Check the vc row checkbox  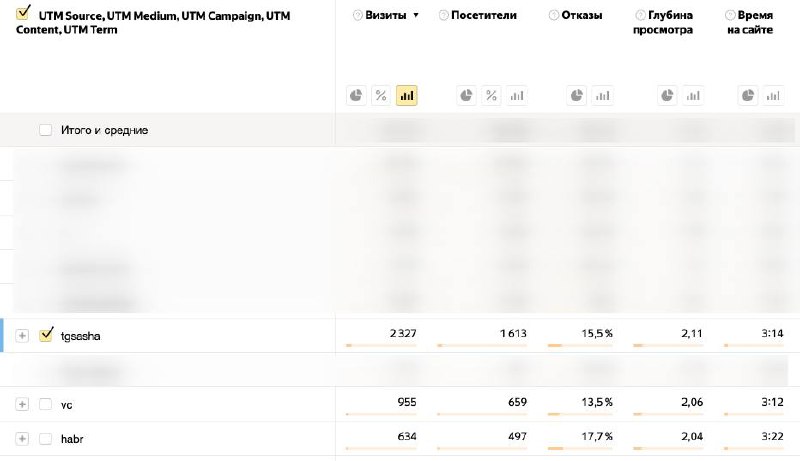tap(45, 404)
